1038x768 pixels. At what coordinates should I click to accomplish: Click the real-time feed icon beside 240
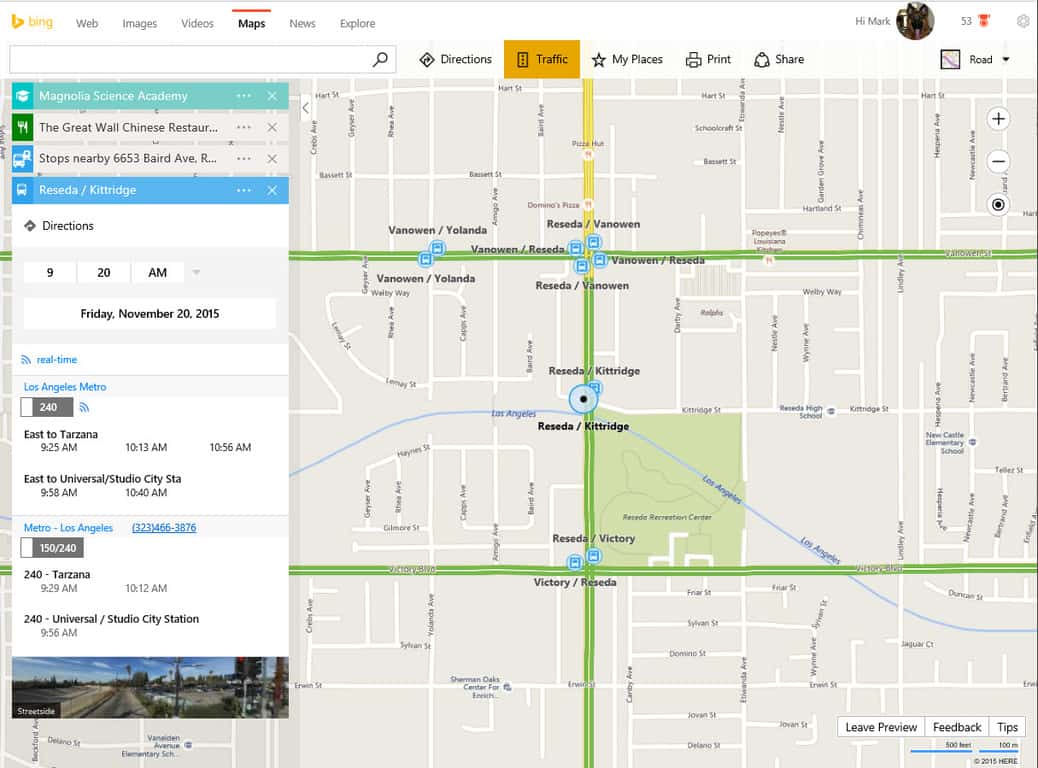(84, 407)
